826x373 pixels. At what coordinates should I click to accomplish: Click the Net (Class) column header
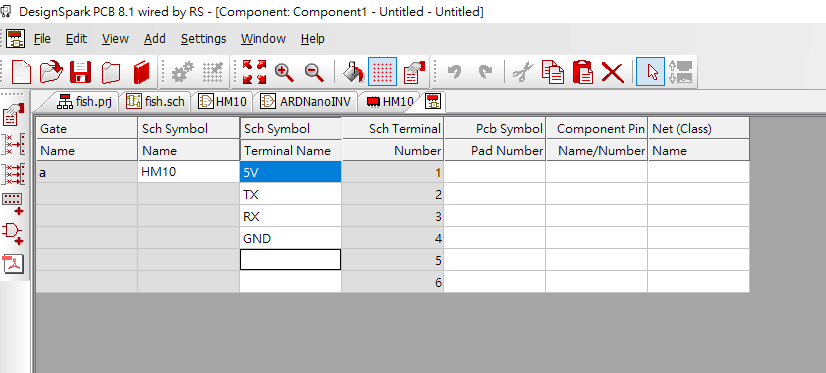(699, 129)
